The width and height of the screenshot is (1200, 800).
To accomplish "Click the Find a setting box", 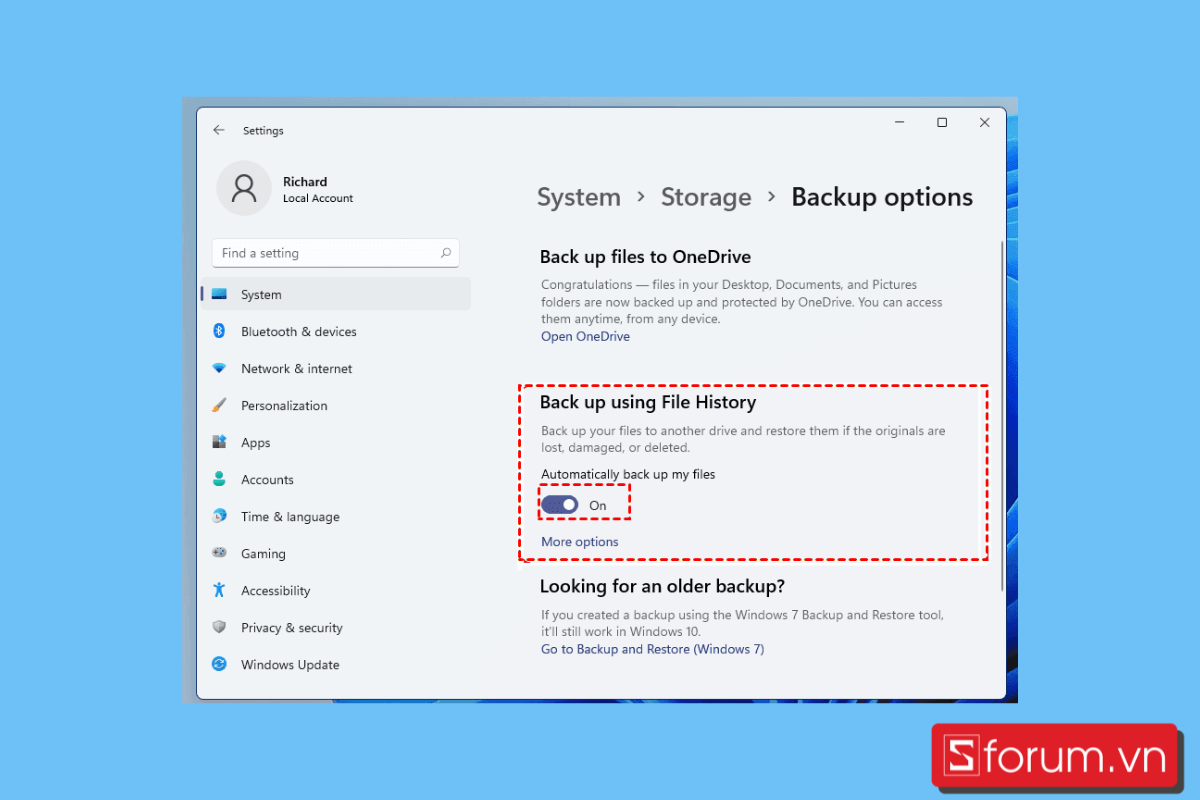I will (335, 253).
